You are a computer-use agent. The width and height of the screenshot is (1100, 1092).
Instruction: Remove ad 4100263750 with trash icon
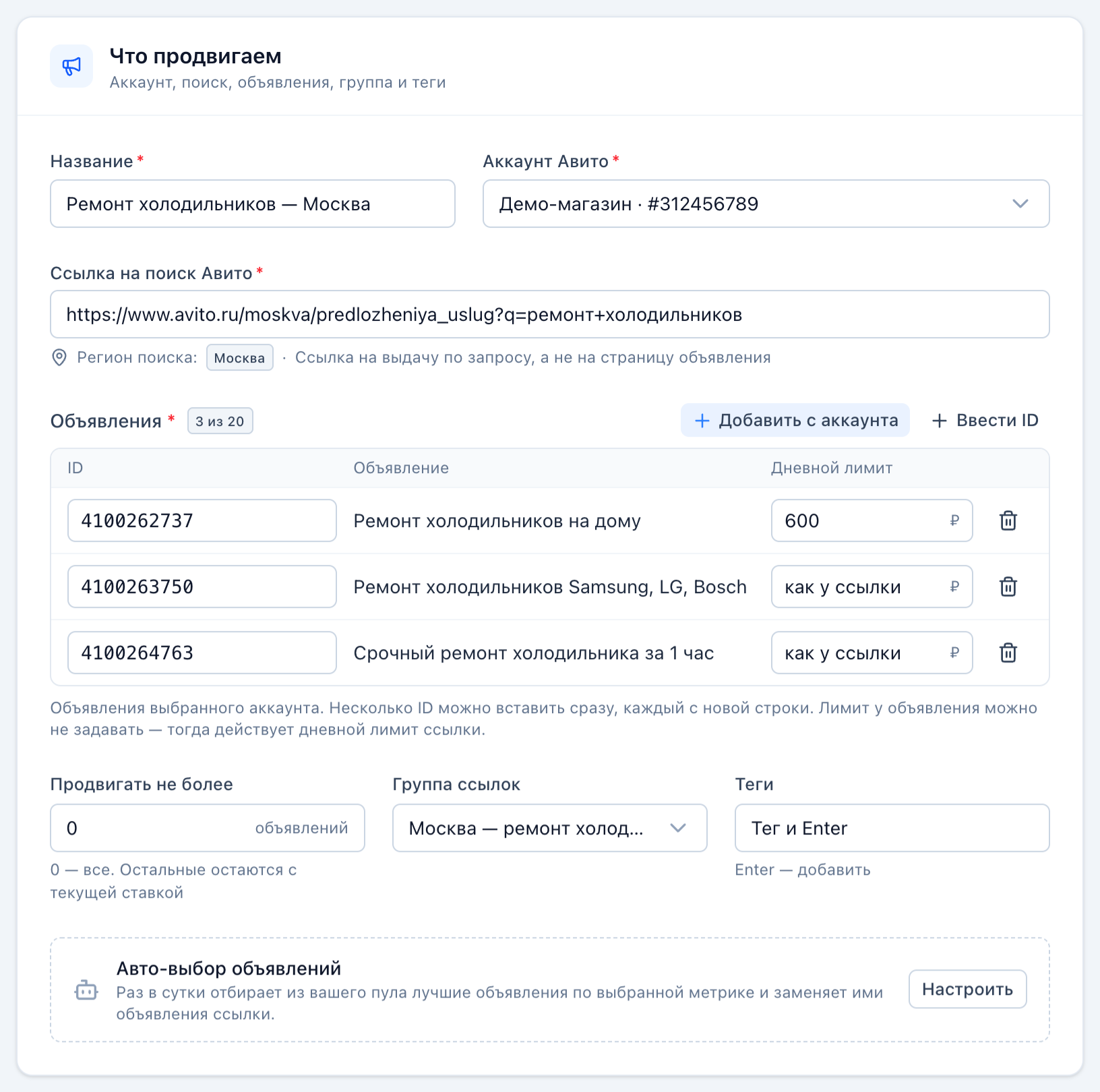pyautogui.click(x=1008, y=586)
